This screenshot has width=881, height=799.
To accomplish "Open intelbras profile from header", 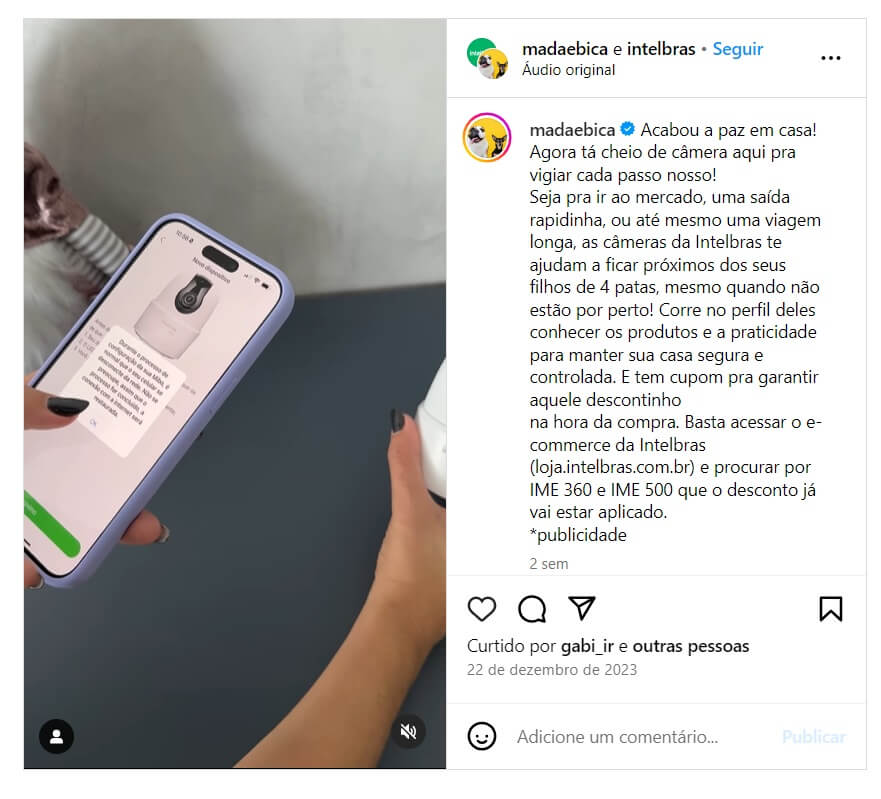I will pyautogui.click(x=661, y=49).
